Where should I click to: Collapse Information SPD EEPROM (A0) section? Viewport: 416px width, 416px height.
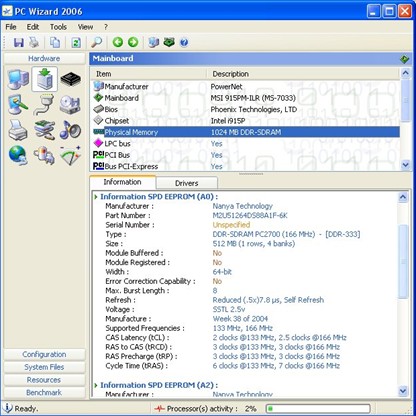coord(96,197)
